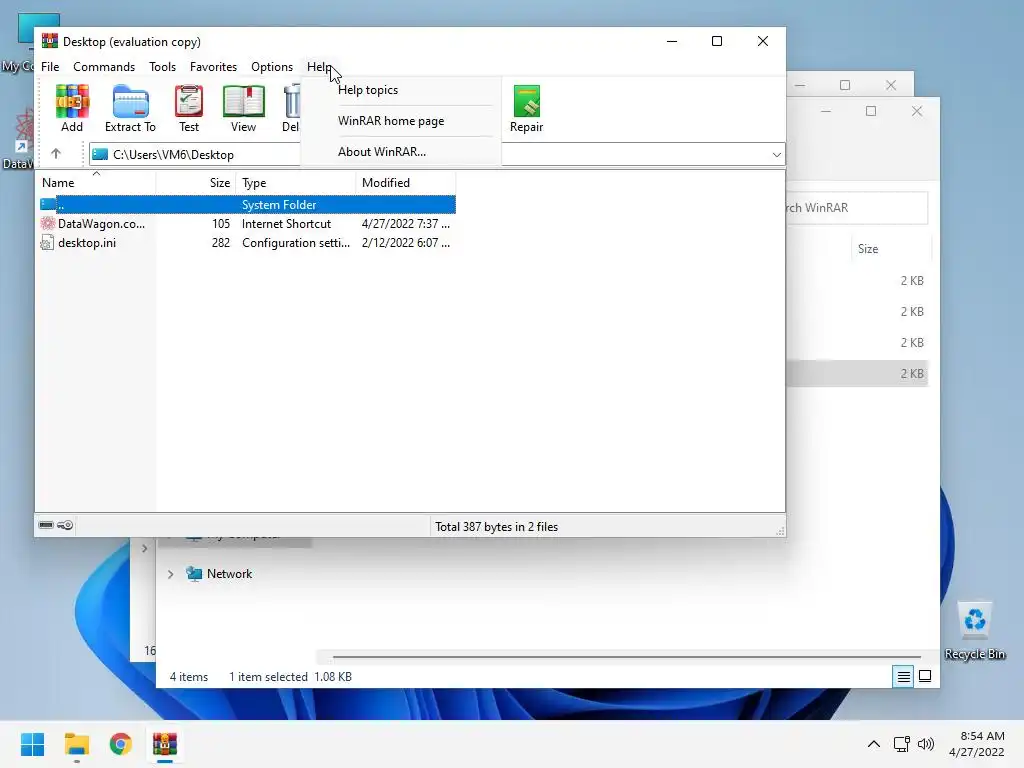The image size is (1024, 768).
Task: Click the Internet Shortcut type cell
Action: pyautogui.click(x=286, y=223)
